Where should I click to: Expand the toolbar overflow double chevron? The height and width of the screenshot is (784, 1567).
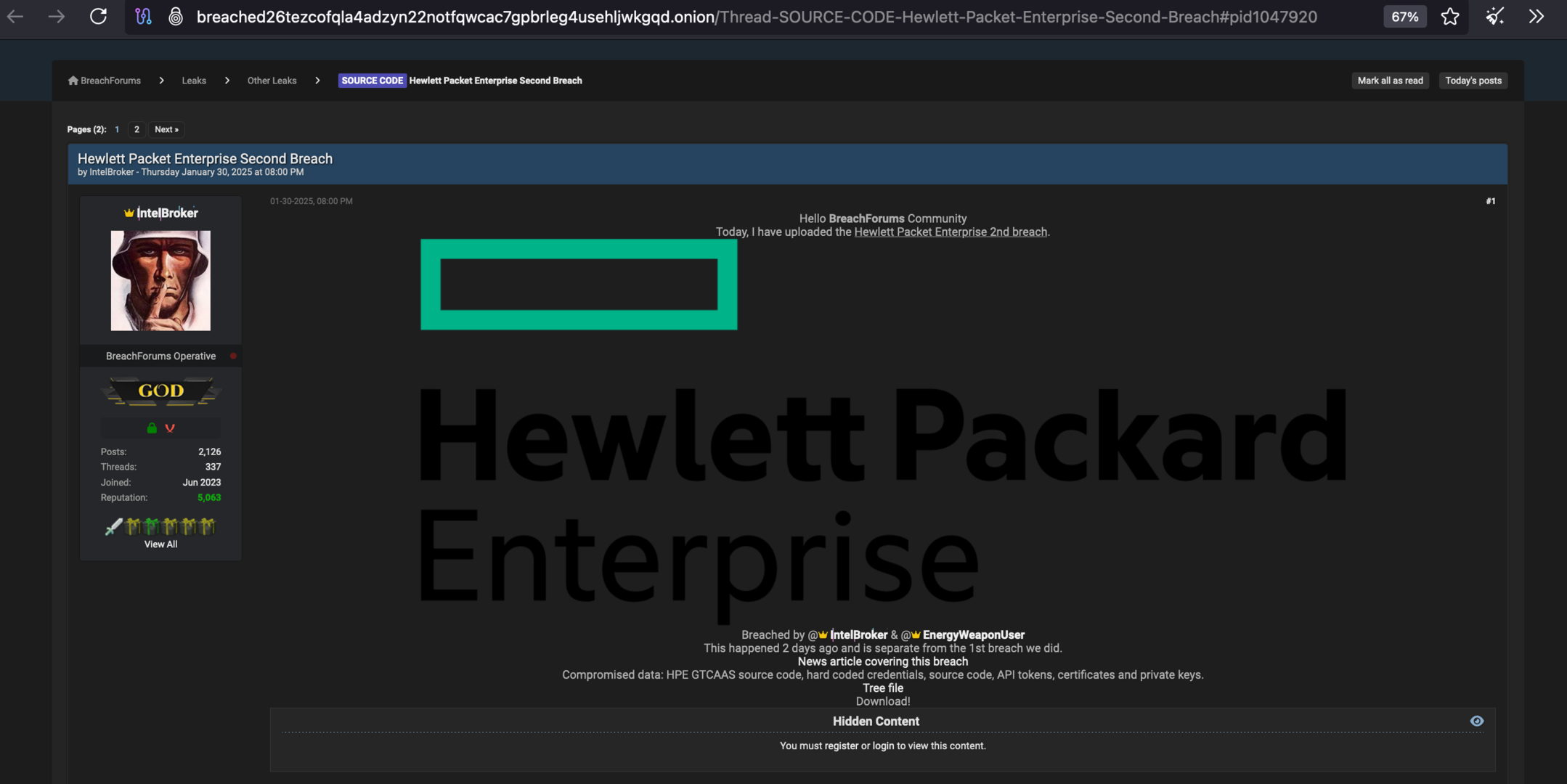(x=1537, y=16)
